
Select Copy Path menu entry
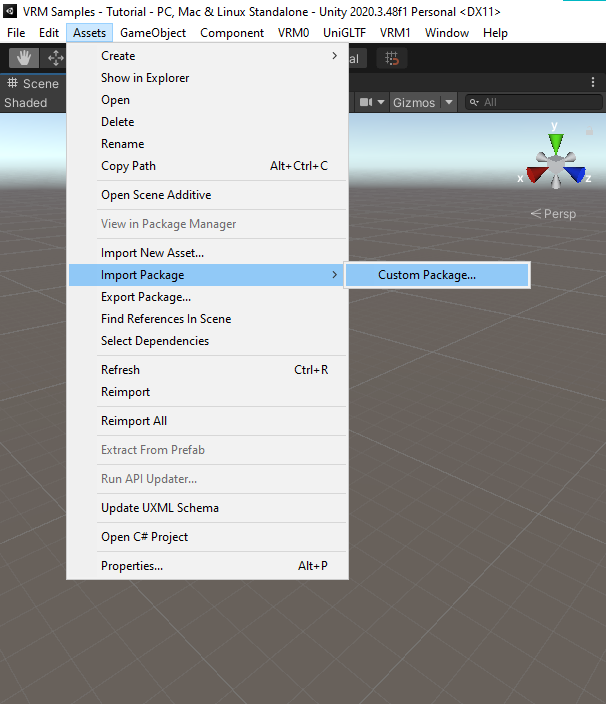point(207,166)
